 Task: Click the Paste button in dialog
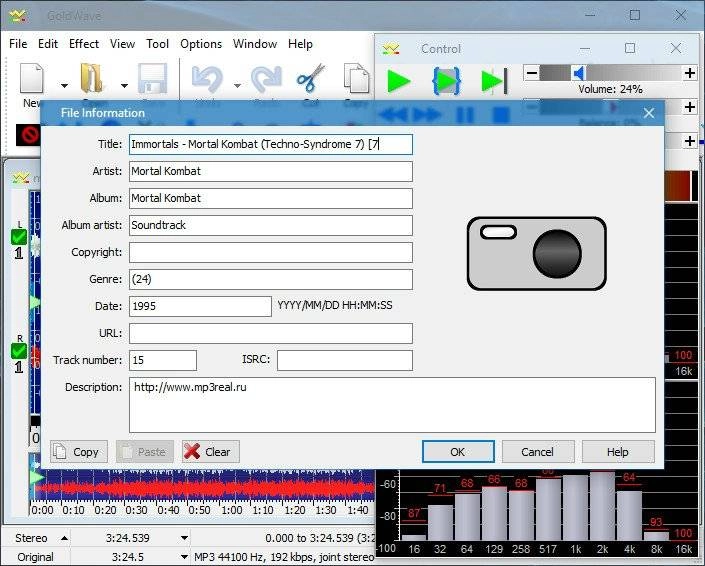click(x=145, y=452)
